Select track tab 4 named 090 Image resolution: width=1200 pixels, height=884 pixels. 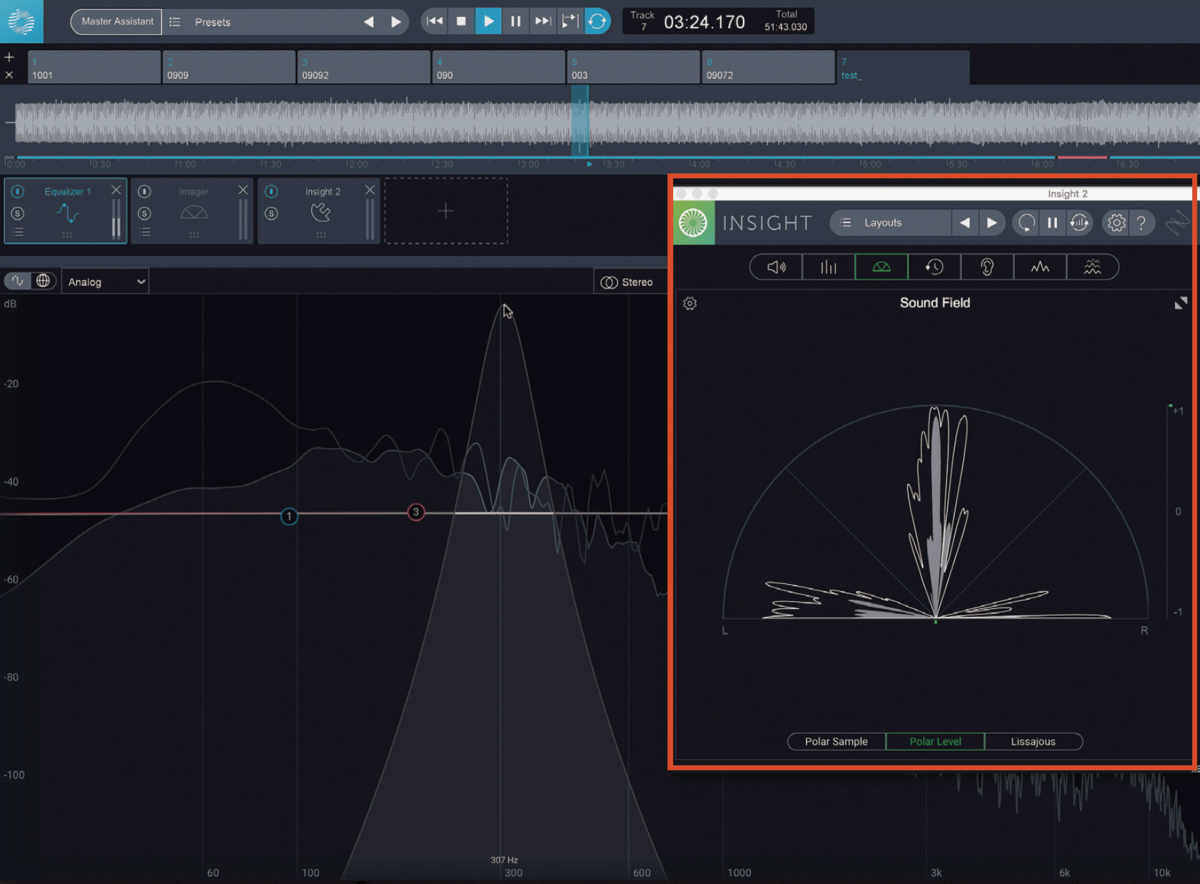(499, 67)
